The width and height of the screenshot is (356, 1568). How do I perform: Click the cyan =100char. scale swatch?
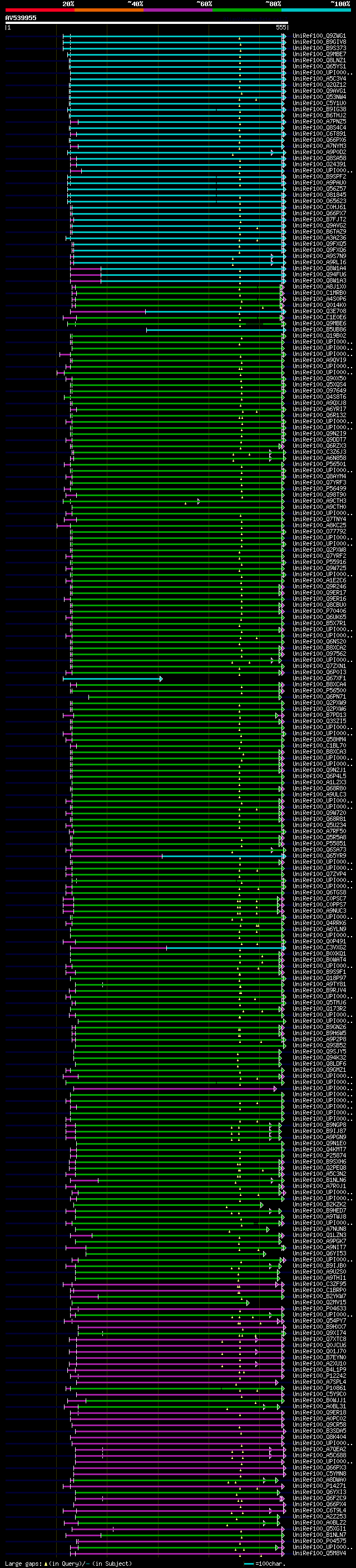click(x=248, y=1564)
